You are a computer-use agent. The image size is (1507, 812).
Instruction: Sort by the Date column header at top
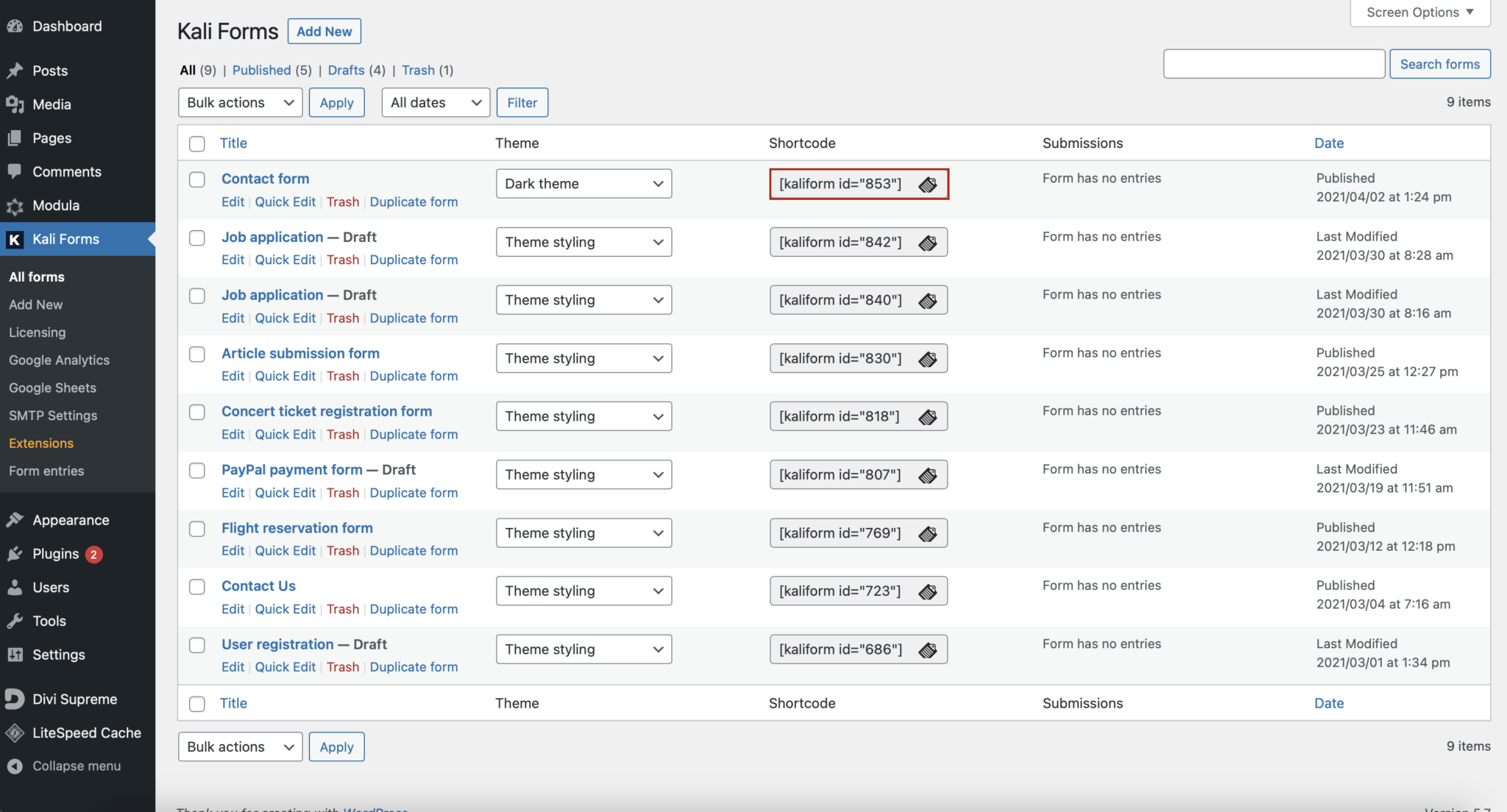click(1329, 143)
